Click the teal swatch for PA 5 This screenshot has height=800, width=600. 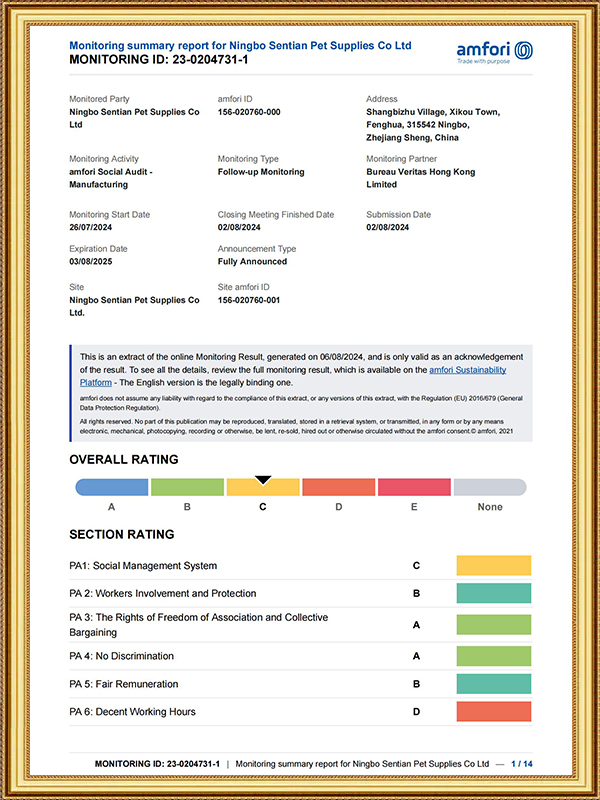point(494,684)
